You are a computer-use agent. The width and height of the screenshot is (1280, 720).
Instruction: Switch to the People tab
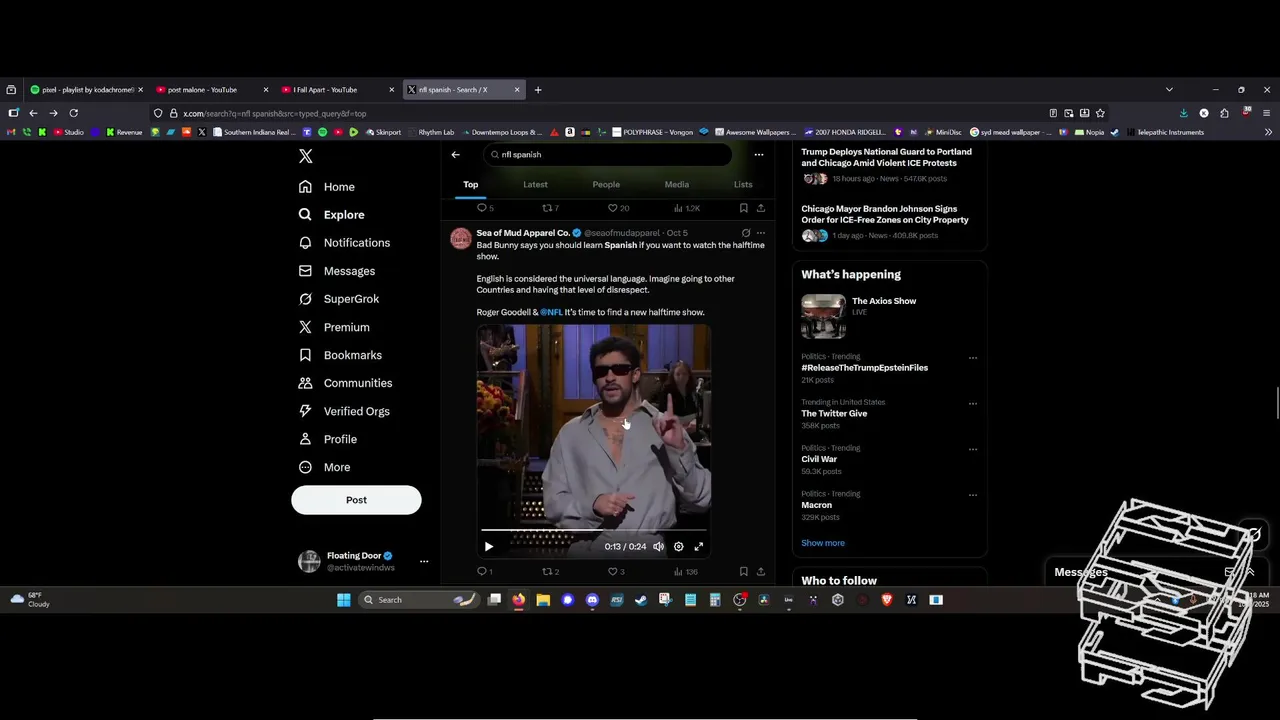[x=606, y=184]
